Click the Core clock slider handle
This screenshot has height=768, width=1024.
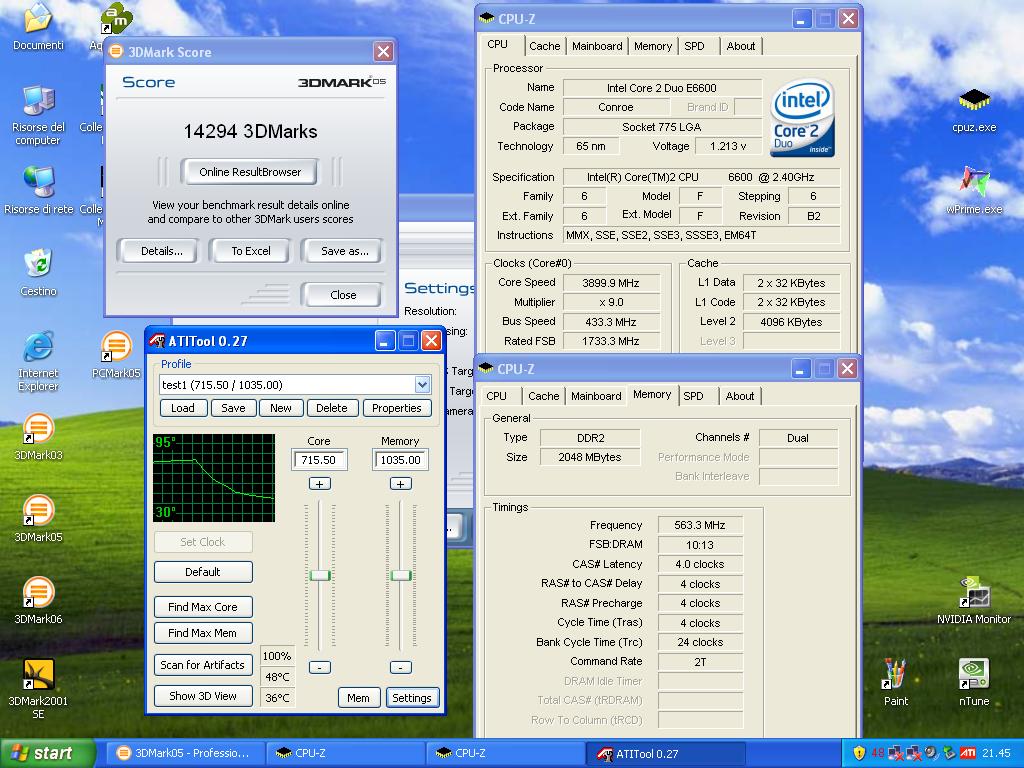(x=320, y=575)
